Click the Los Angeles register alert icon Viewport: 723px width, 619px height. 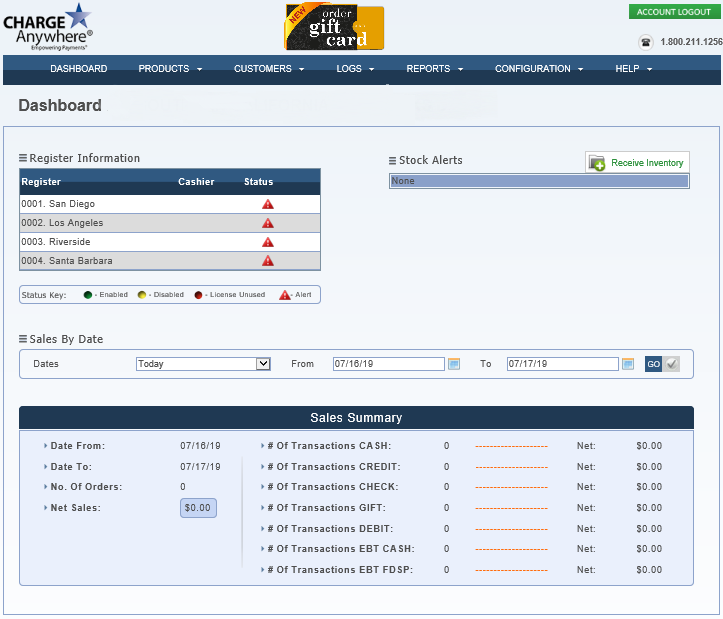[267, 223]
